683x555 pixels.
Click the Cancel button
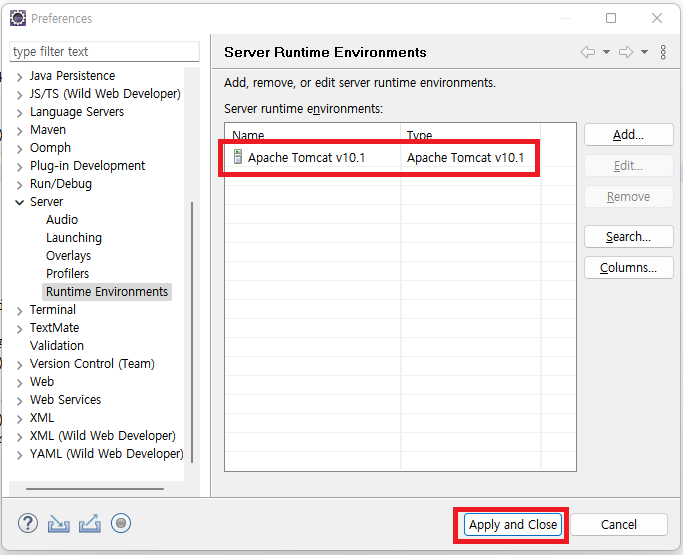tap(619, 525)
